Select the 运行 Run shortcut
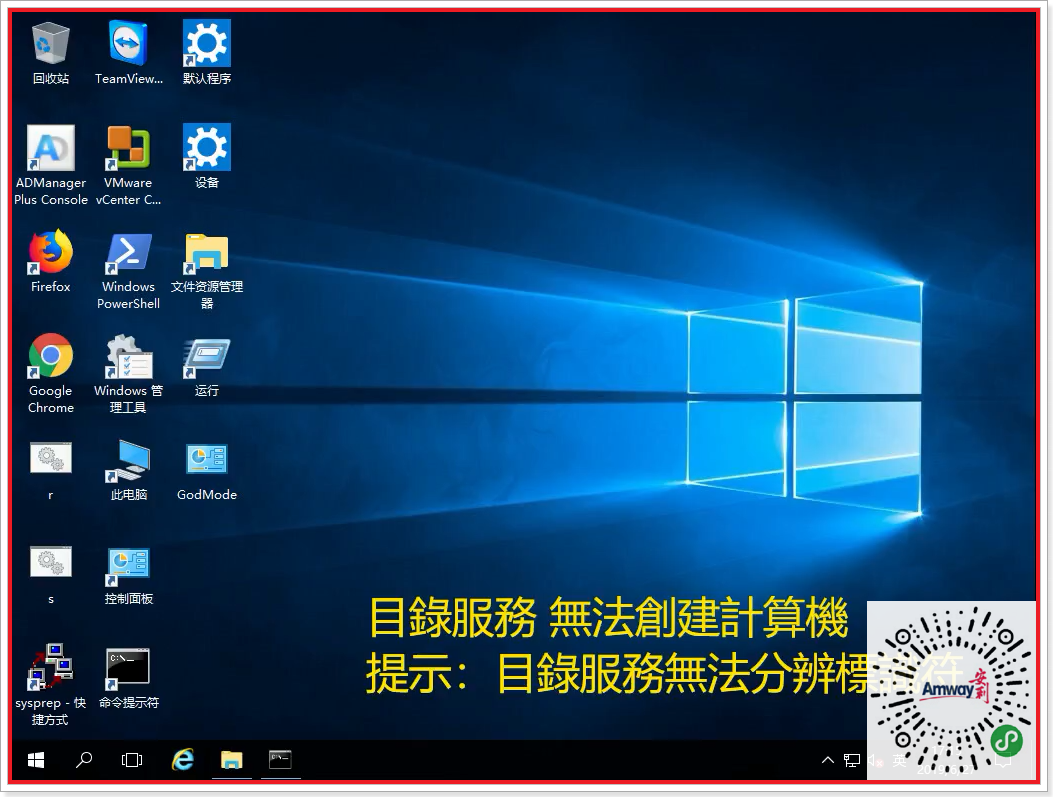Image resolution: width=1053 pixels, height=797 pixels. click(x=207, y=366)
